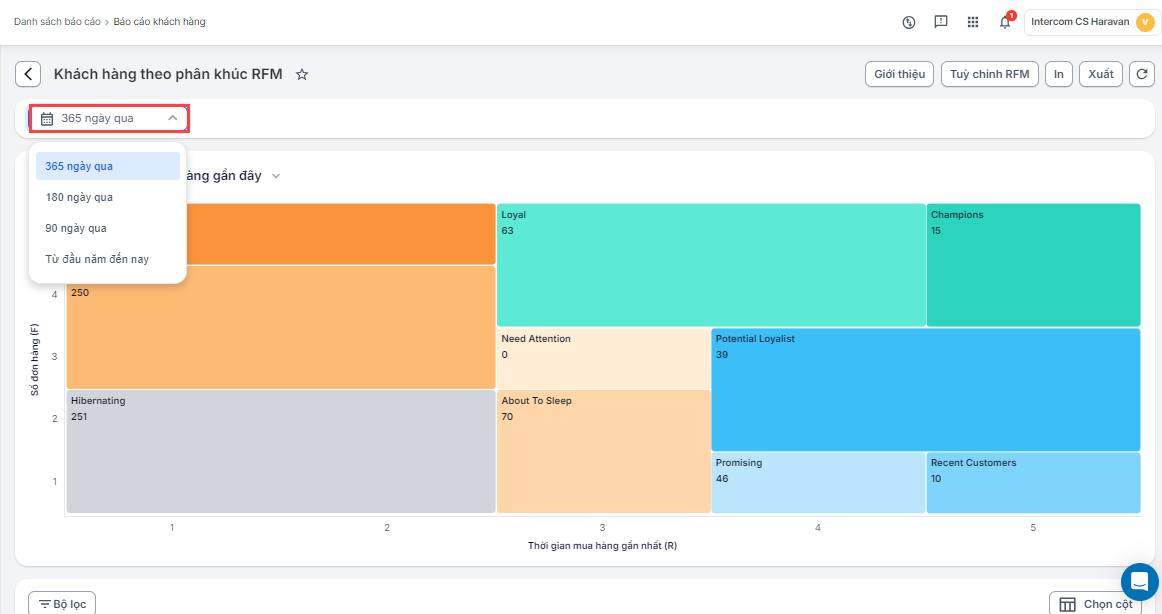The width and height of the screenshot is (1162, 614).
Task: Open the notifications bell
Action: (x=1005, y=22)
